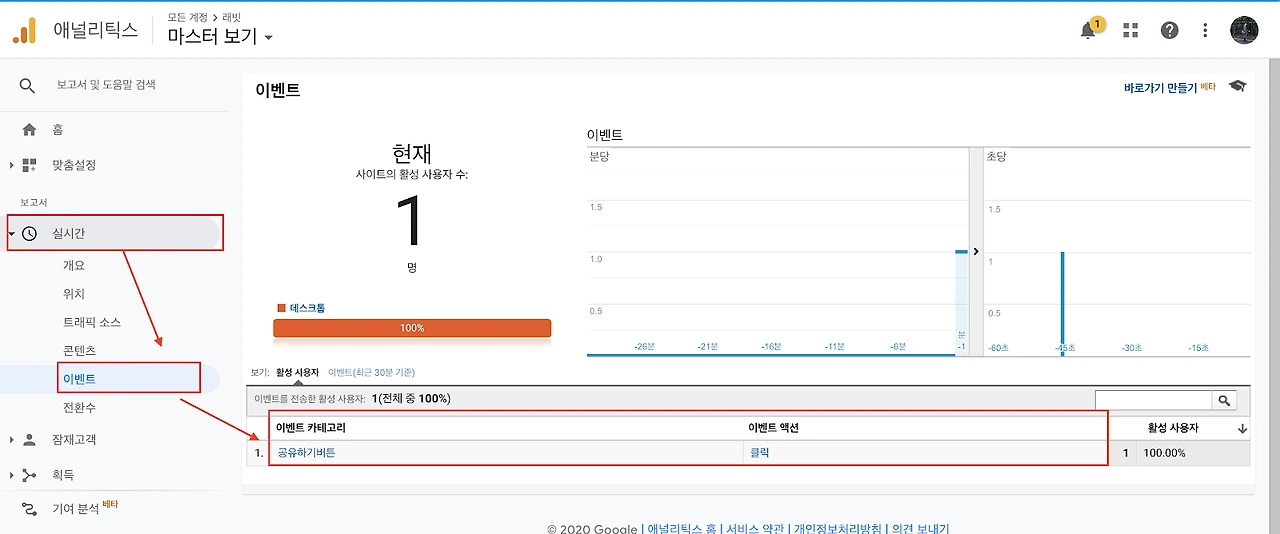The height and width of the screenshot is (534, 1280).
Task: Go to 홈 in sidebar
Action: (58, 129)
